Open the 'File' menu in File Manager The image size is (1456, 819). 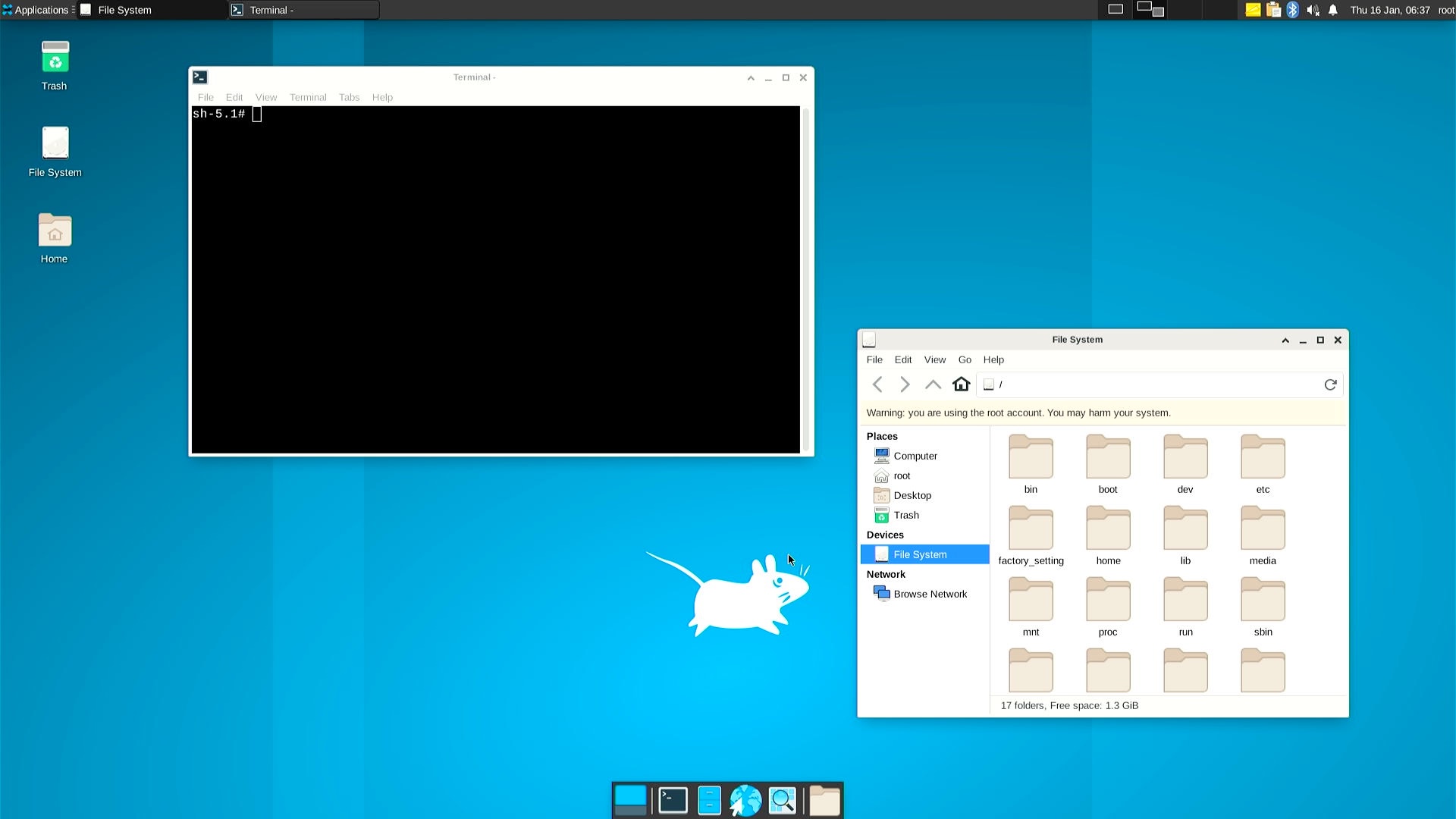pos(875,359)
